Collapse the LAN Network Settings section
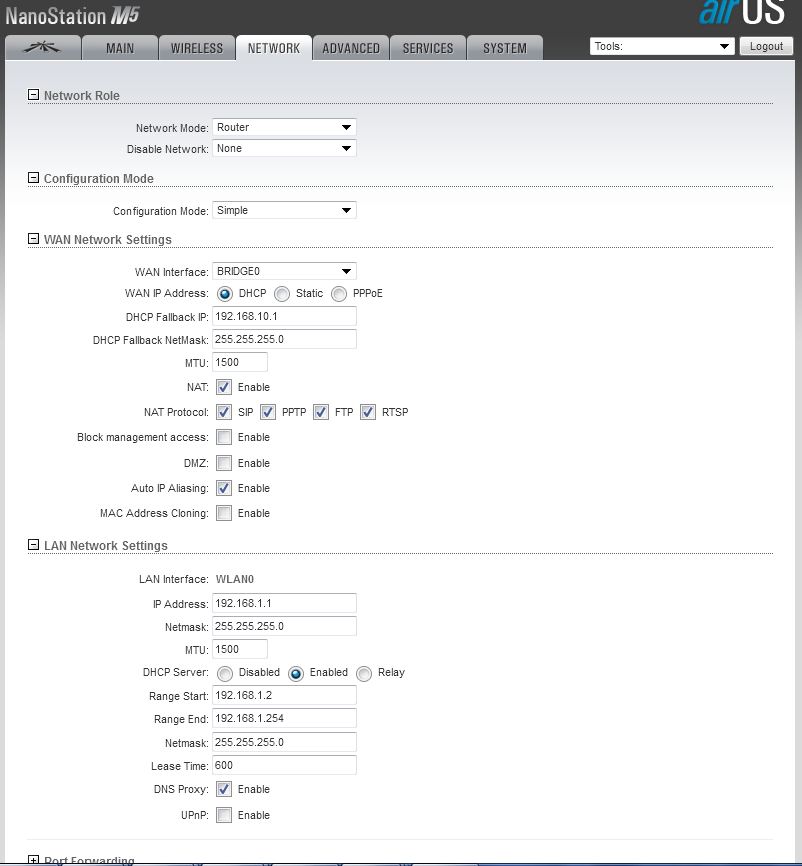The width and height of the screenshot is (802, 866). pyautogui.click(x=33, y=545)
